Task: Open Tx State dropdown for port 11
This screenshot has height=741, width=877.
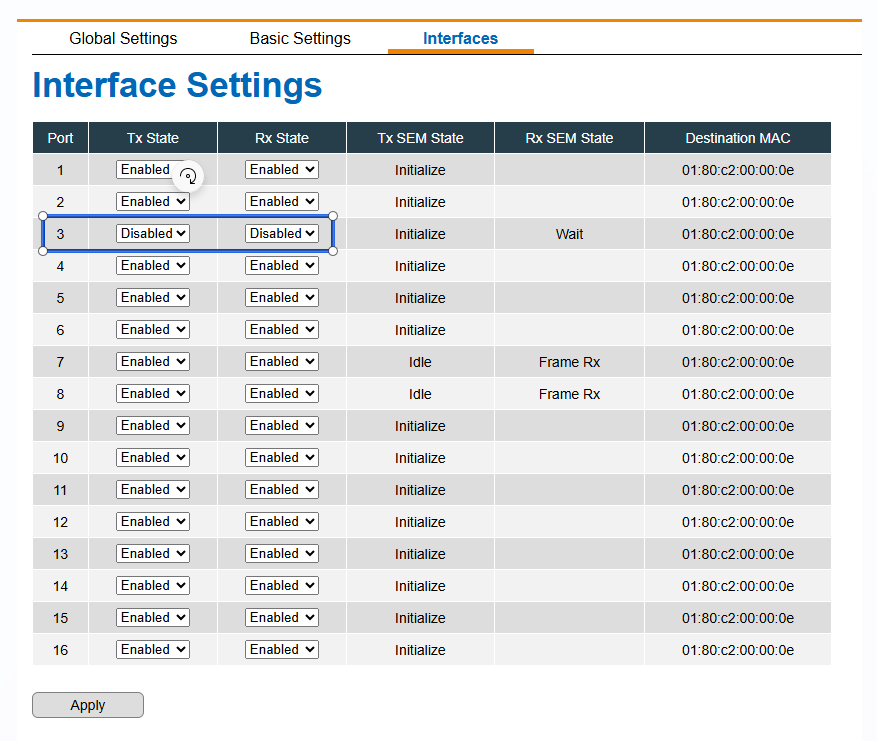Action: tap(153, 489)
